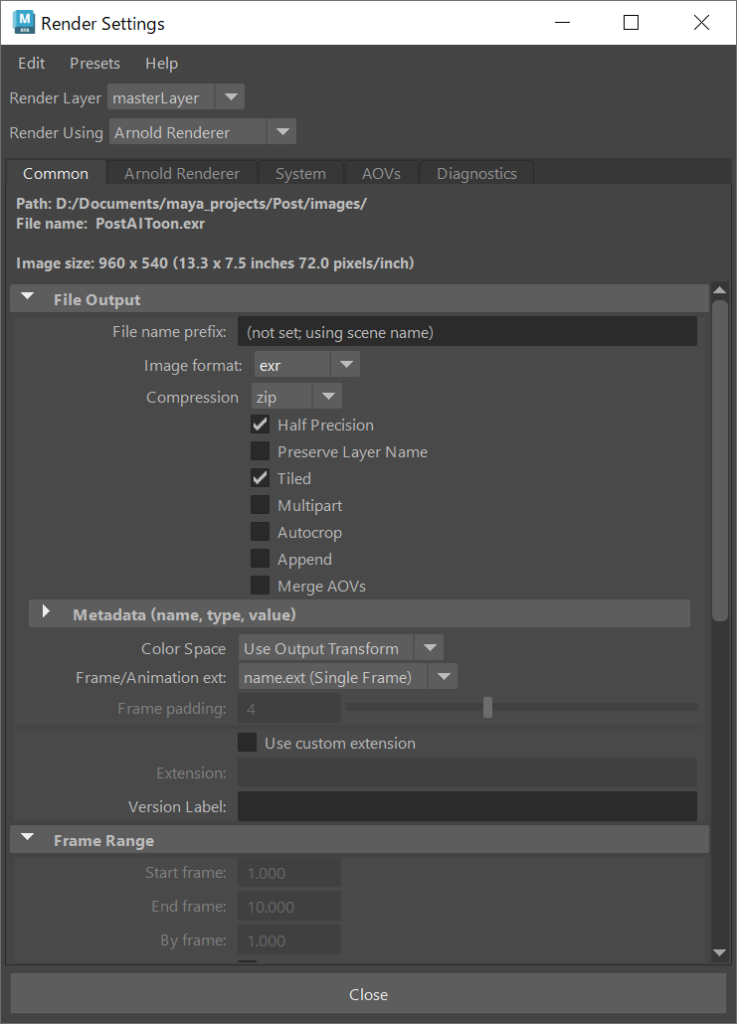Click the scrollbar up arrow
This screenshot has height=1024, width=737.
click(x=719, y=290)
